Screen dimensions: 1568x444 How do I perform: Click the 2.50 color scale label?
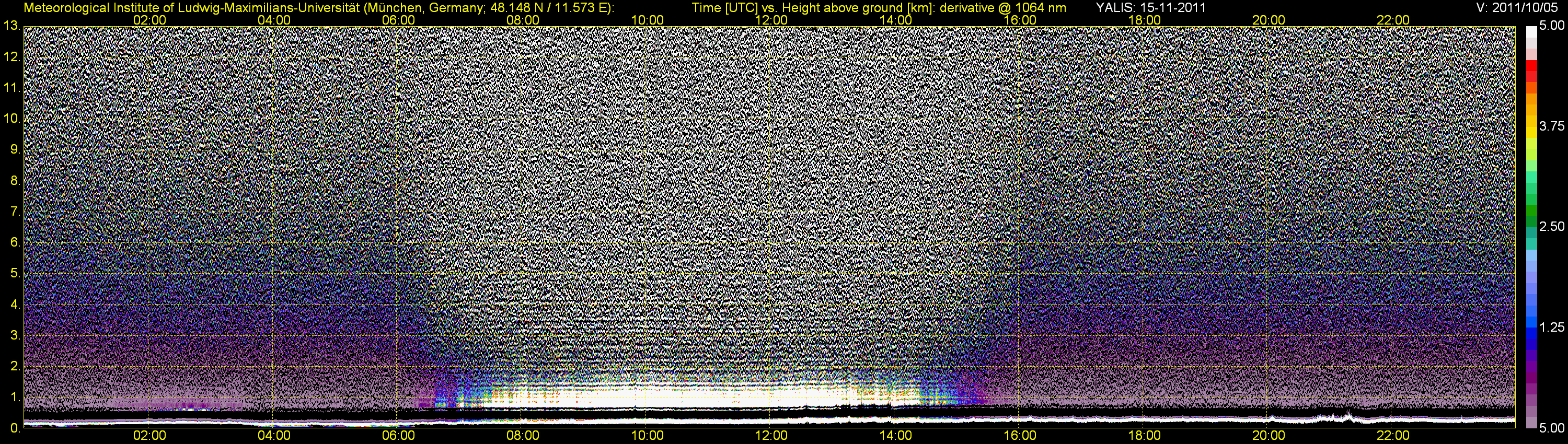click(x=1551, y=226)
